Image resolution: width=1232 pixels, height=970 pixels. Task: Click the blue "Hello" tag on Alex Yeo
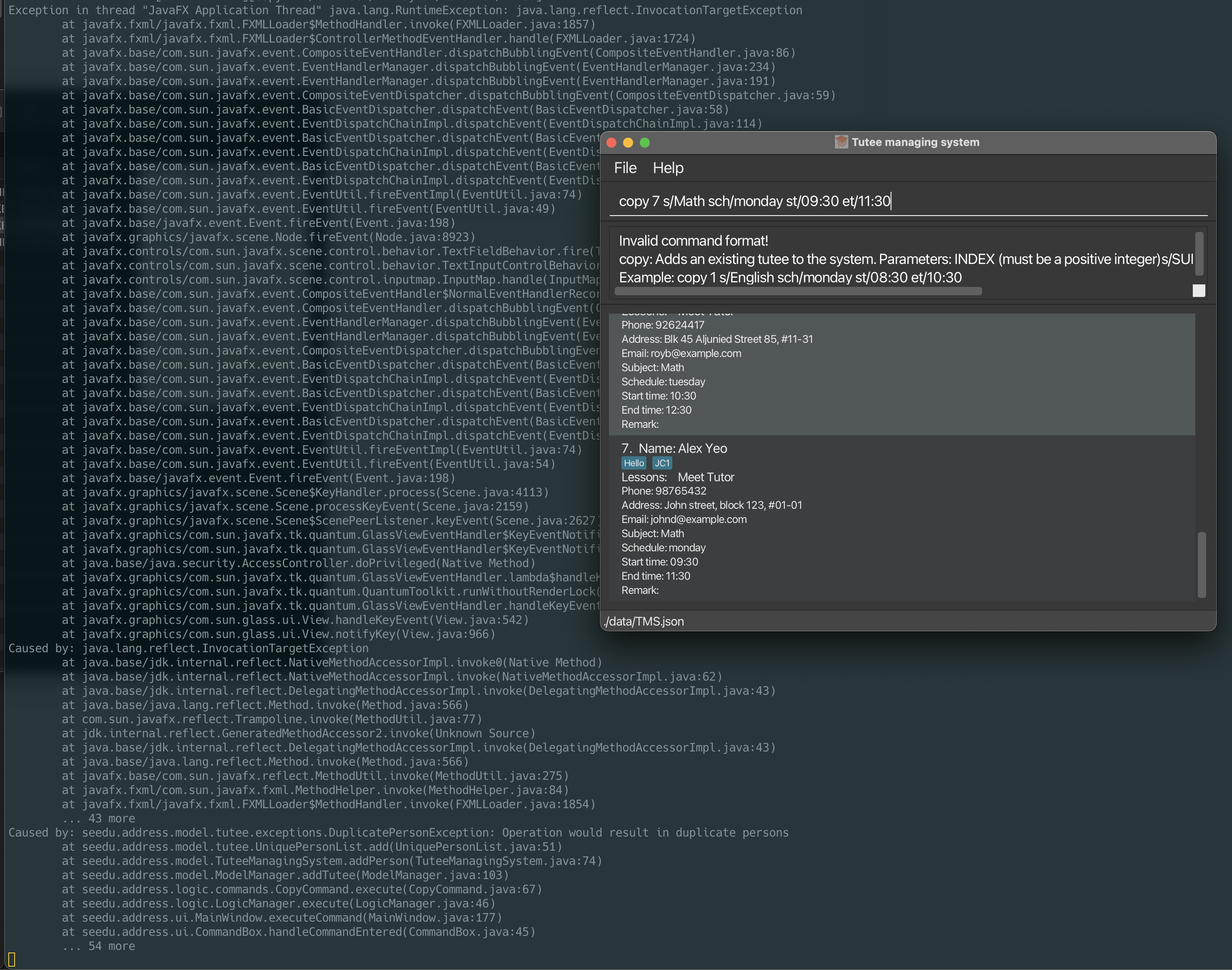tap(634, 463)
